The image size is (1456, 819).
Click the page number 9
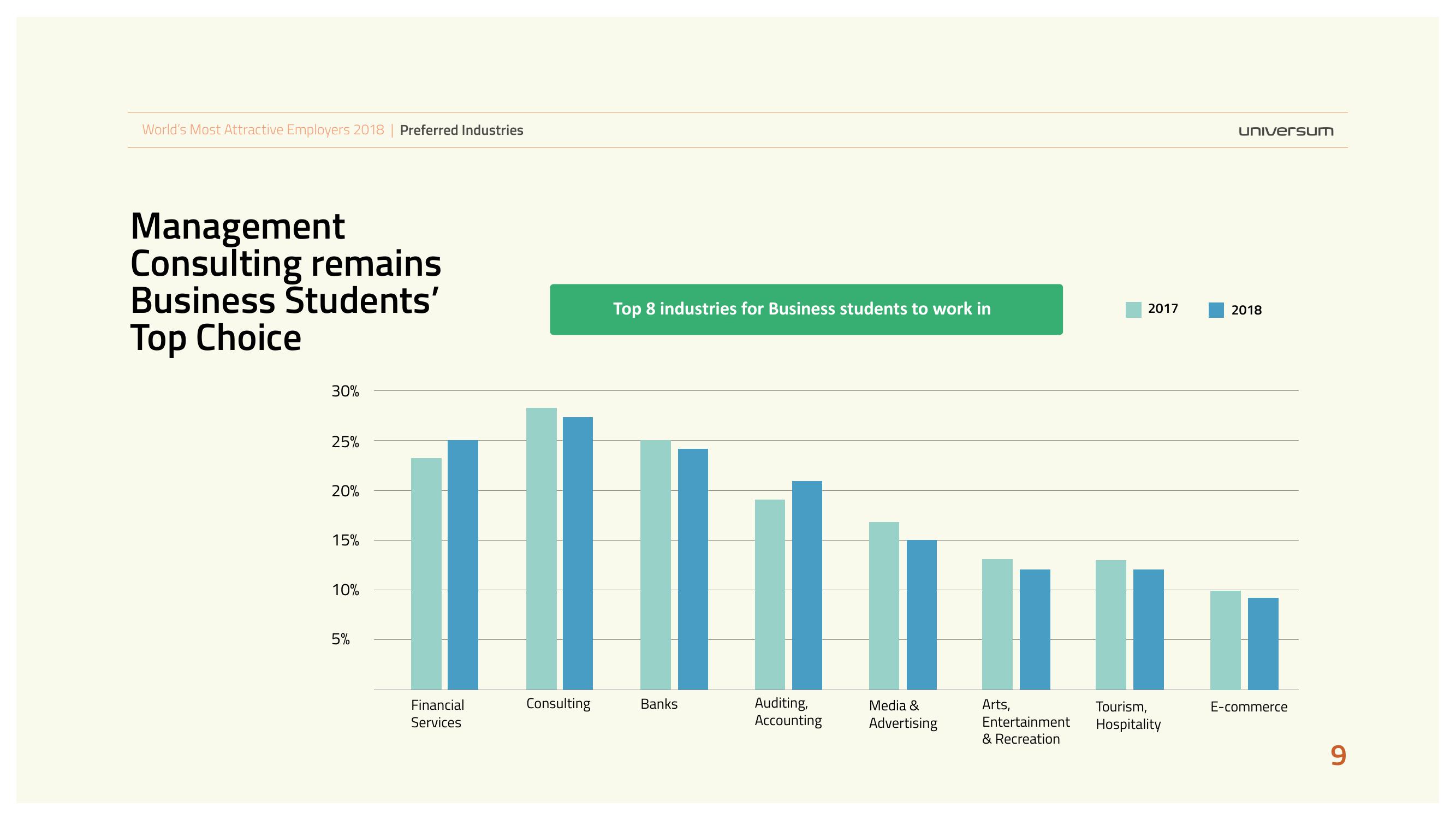coord(1338,756)
